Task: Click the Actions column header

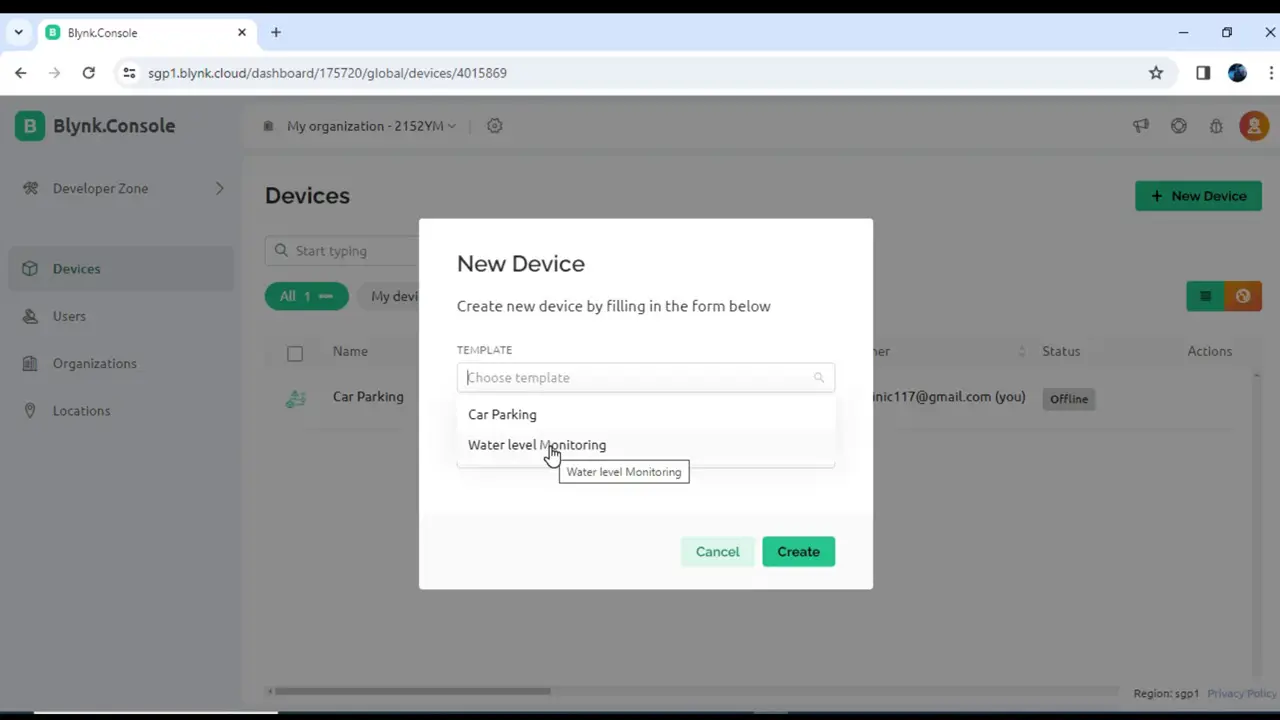Action: click(x=1209, y=351)
